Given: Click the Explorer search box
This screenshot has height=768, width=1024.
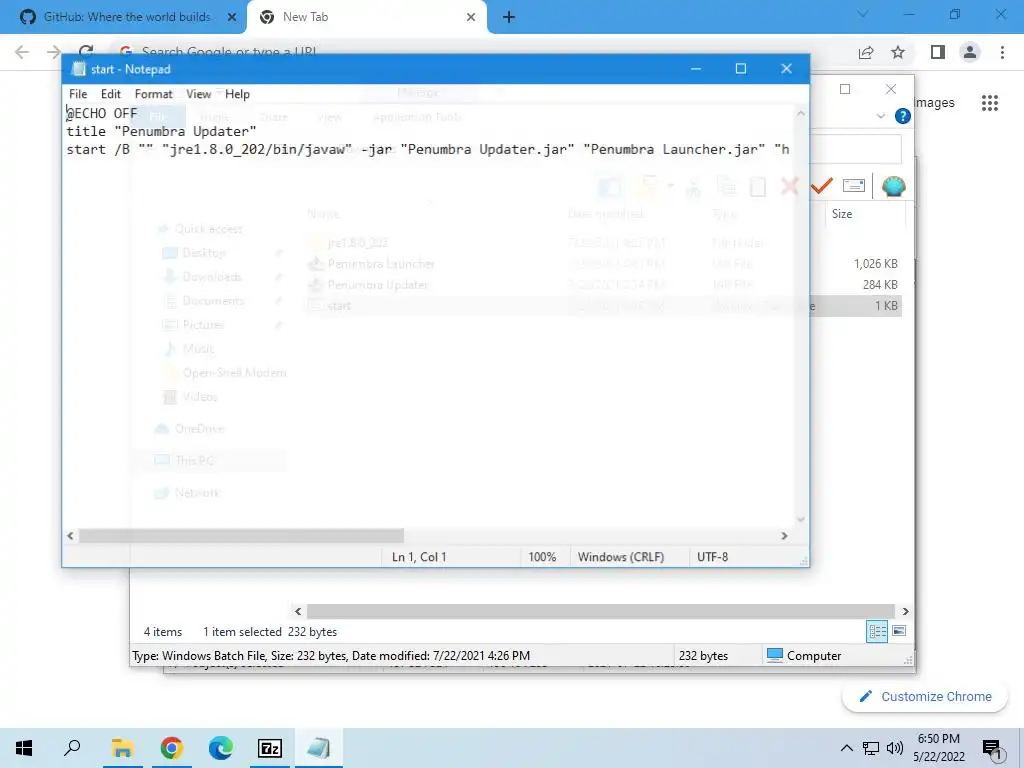Looking at the screenshot, I should click(856, 149).
